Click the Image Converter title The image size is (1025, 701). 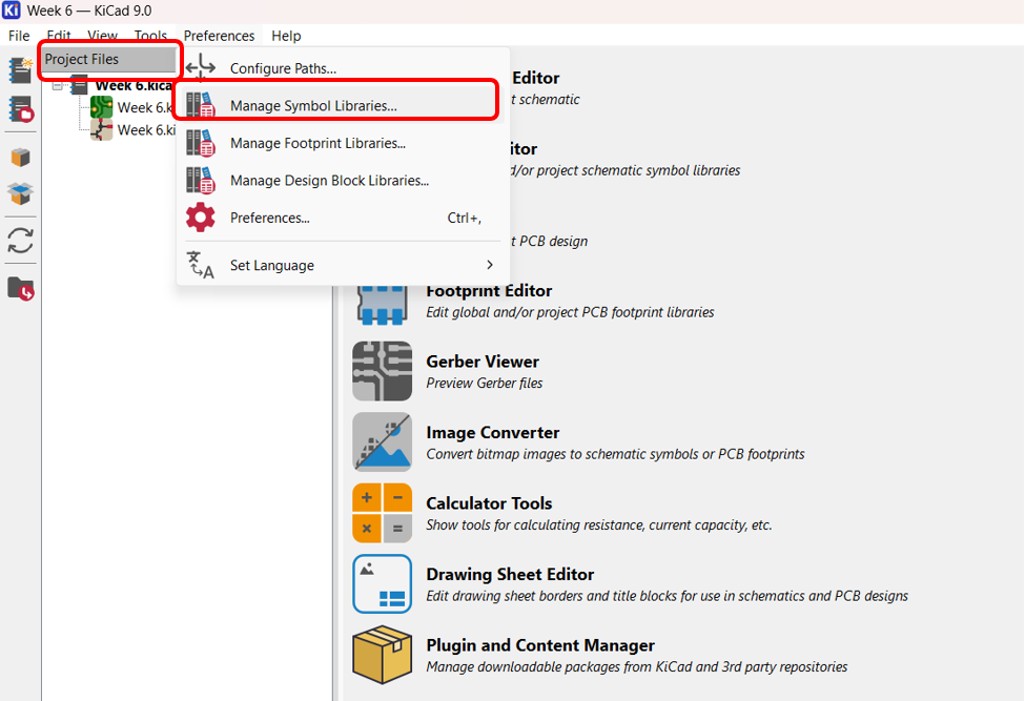pos(493,432)
